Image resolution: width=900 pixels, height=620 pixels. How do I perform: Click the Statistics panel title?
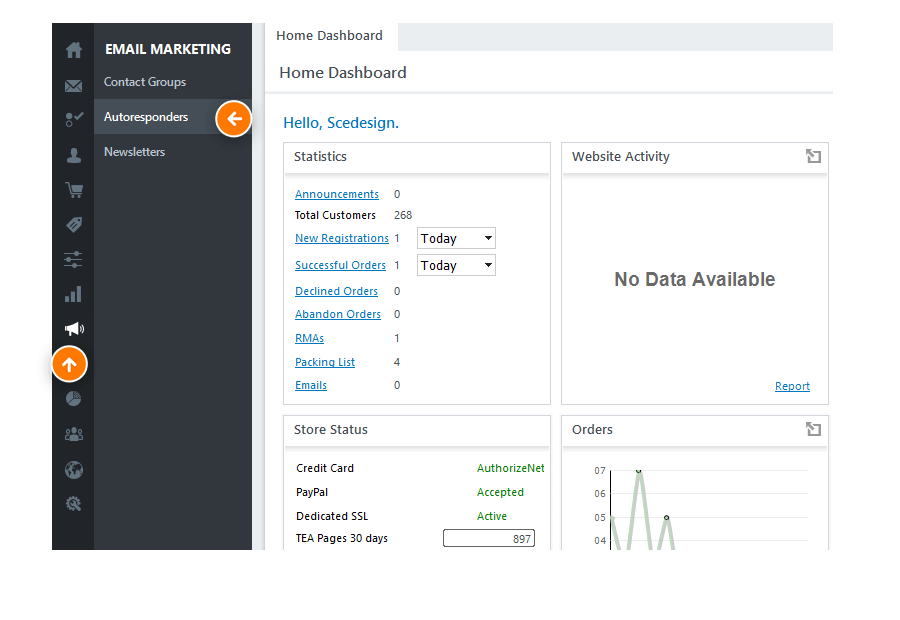pos(320,156)
